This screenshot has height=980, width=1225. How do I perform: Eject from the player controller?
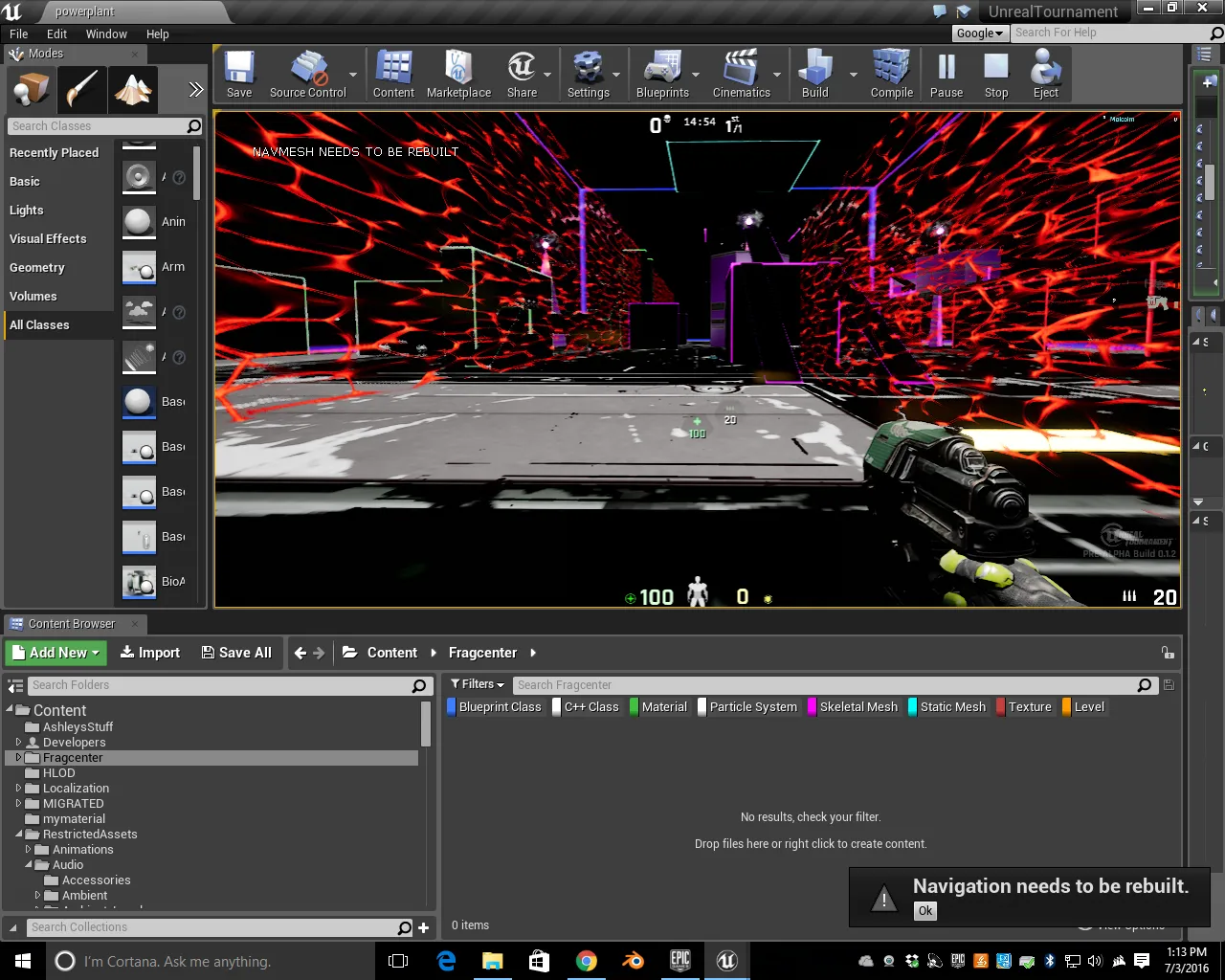tap(1046, 75)
